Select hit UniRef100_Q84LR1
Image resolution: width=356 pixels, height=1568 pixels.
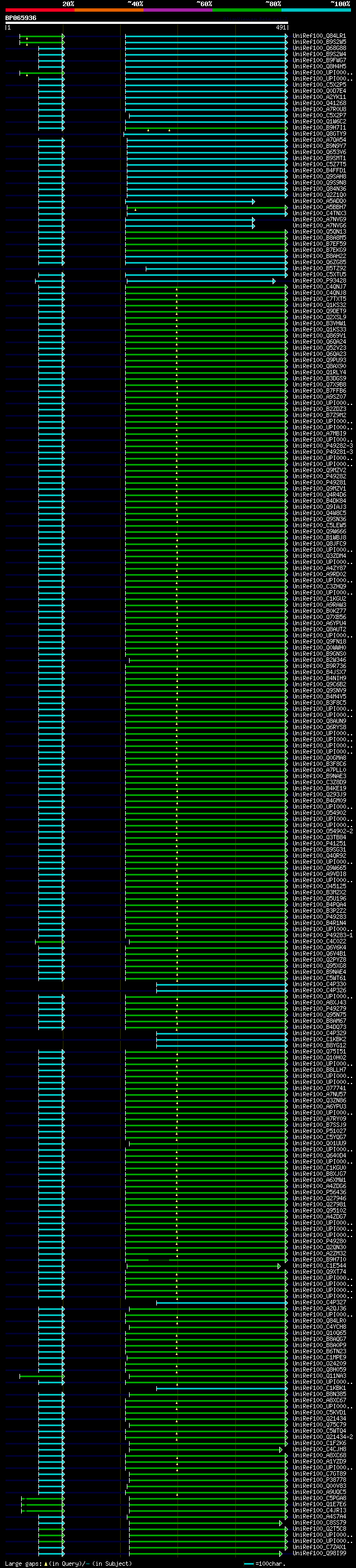click(x=319, y=36)
